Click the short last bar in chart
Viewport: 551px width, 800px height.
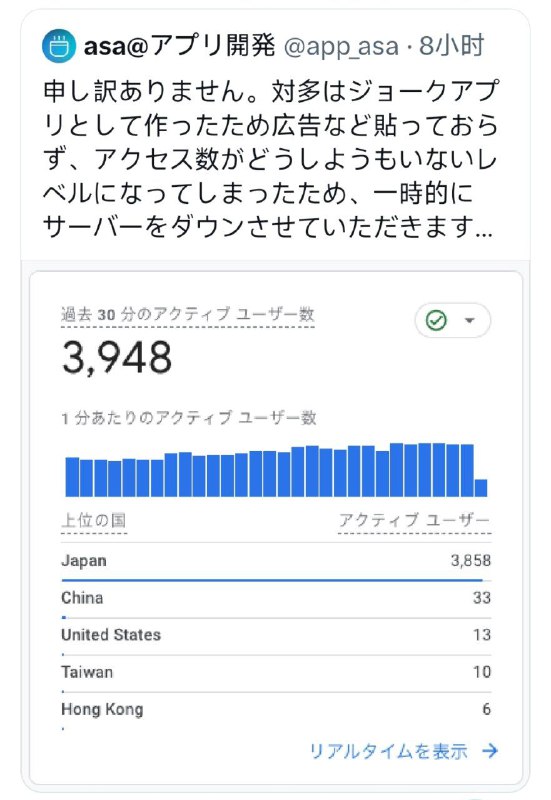481,488
